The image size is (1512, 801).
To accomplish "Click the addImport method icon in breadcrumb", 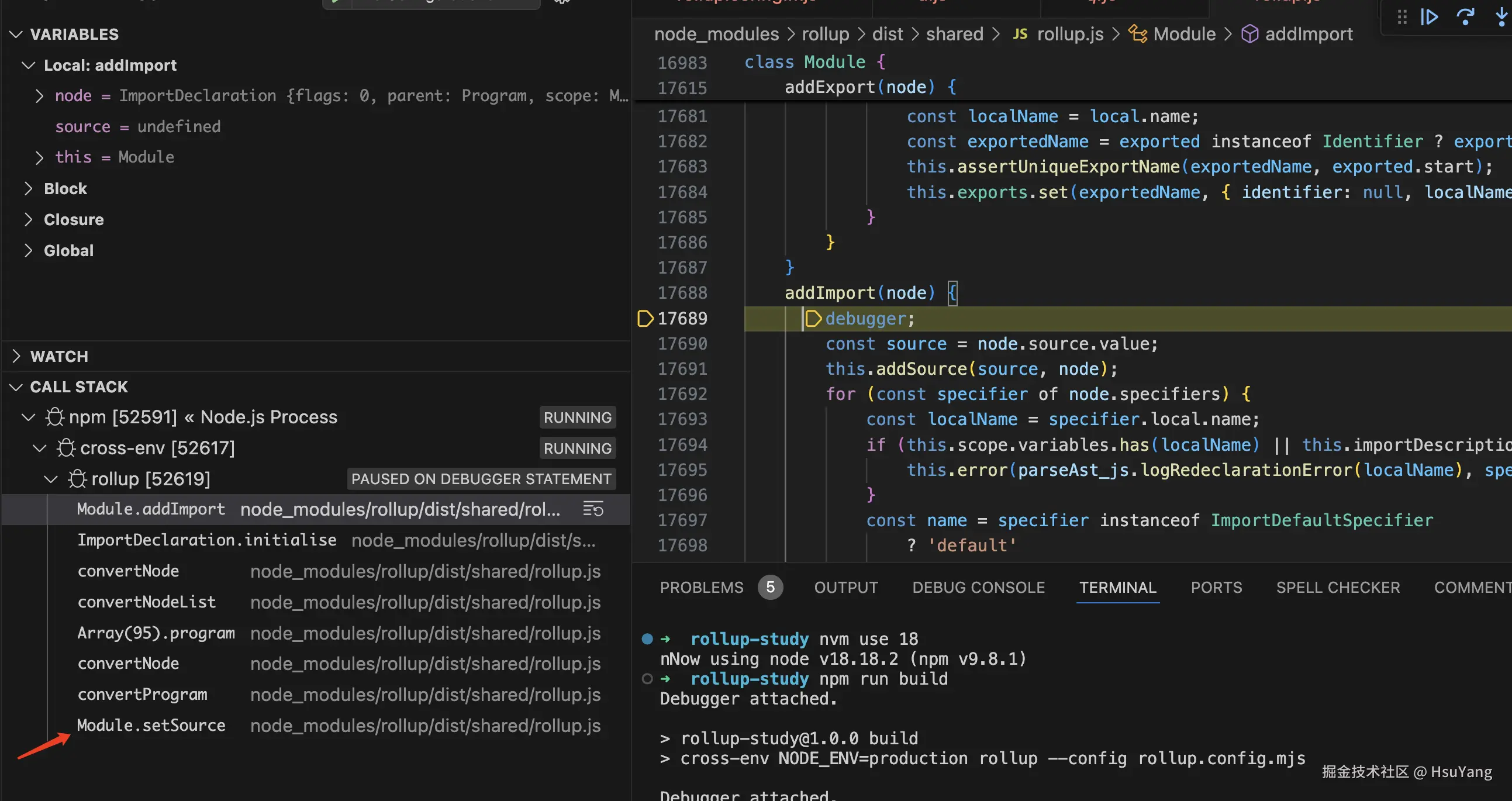I will click(x=1249, y=34).
